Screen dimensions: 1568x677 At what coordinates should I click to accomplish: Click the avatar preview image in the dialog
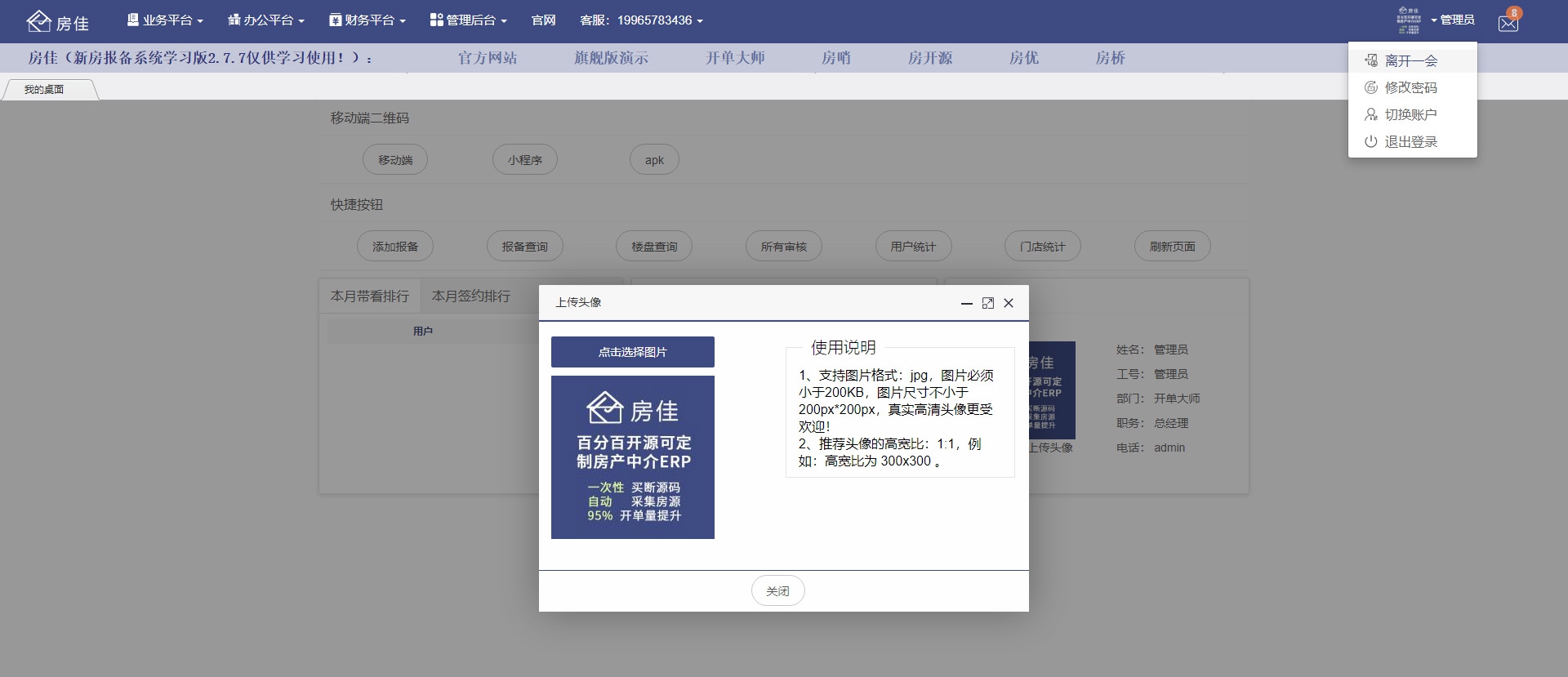[x=633, y=457]
